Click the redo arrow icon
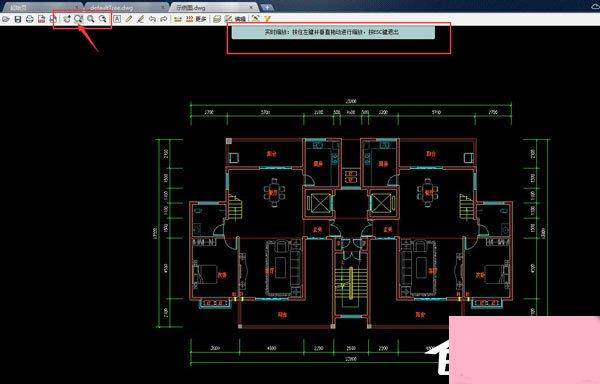 pos(164,19)
